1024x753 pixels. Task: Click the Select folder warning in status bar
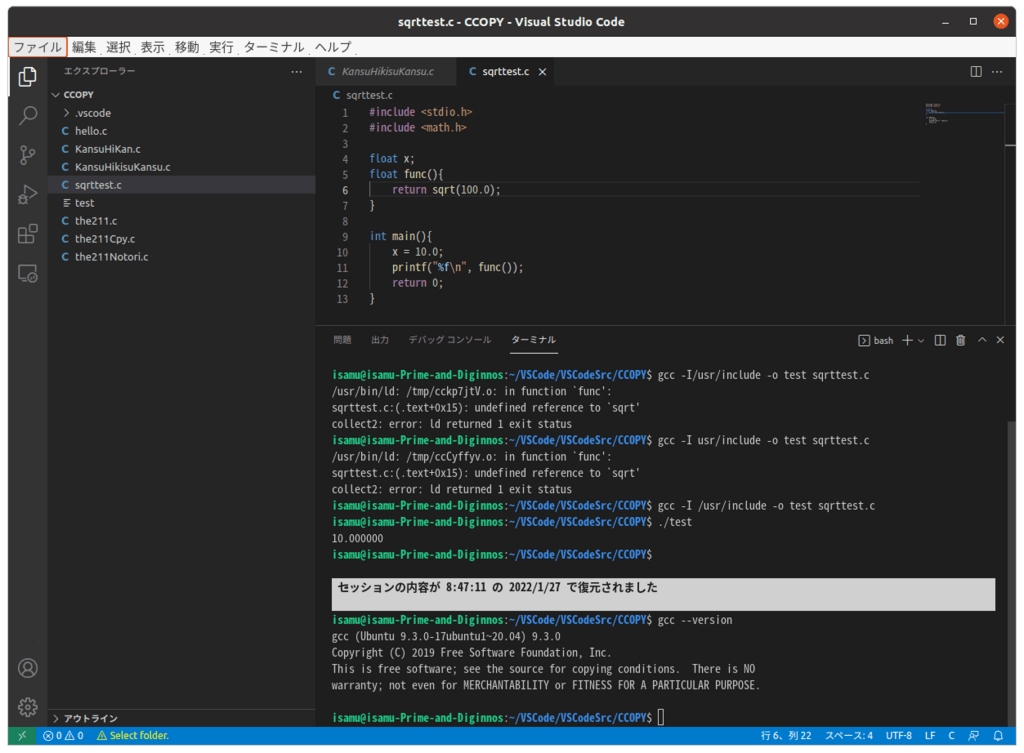click(x=133, y=735)
